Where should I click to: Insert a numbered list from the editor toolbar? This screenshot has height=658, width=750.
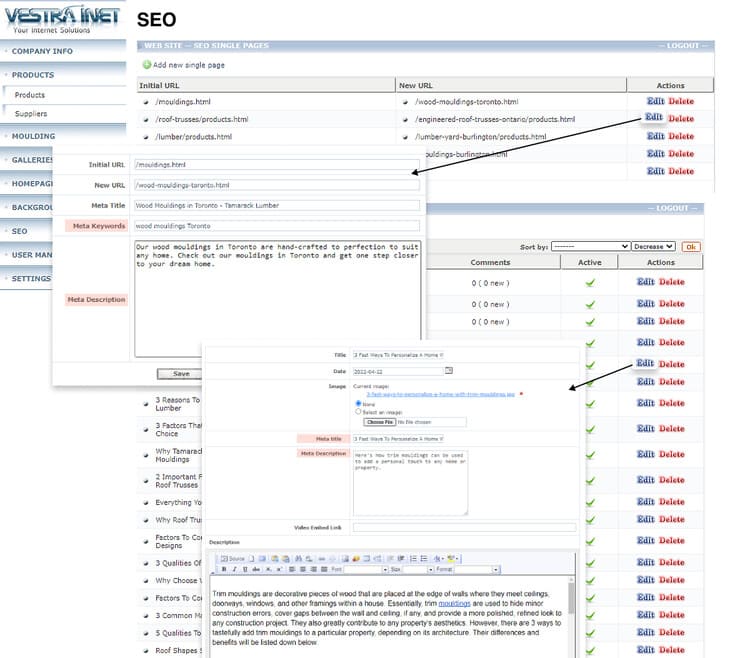[413, 559]
